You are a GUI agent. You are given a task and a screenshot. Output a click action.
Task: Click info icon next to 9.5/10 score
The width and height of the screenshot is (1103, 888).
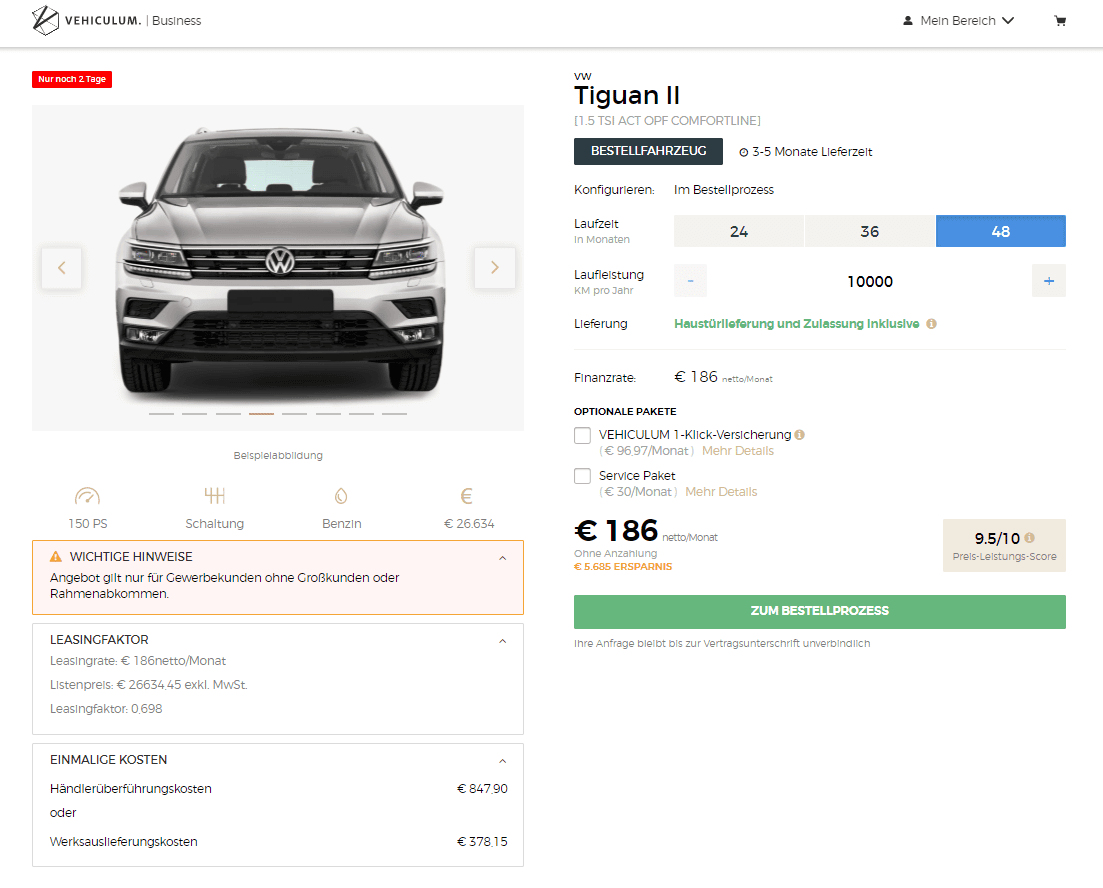(x=1029, y=538)
